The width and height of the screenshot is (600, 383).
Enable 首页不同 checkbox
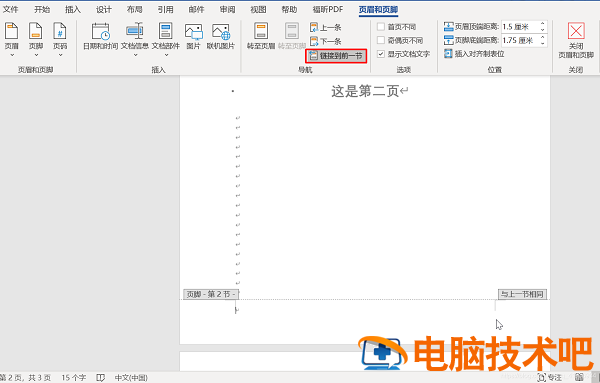tap(381, 27)
